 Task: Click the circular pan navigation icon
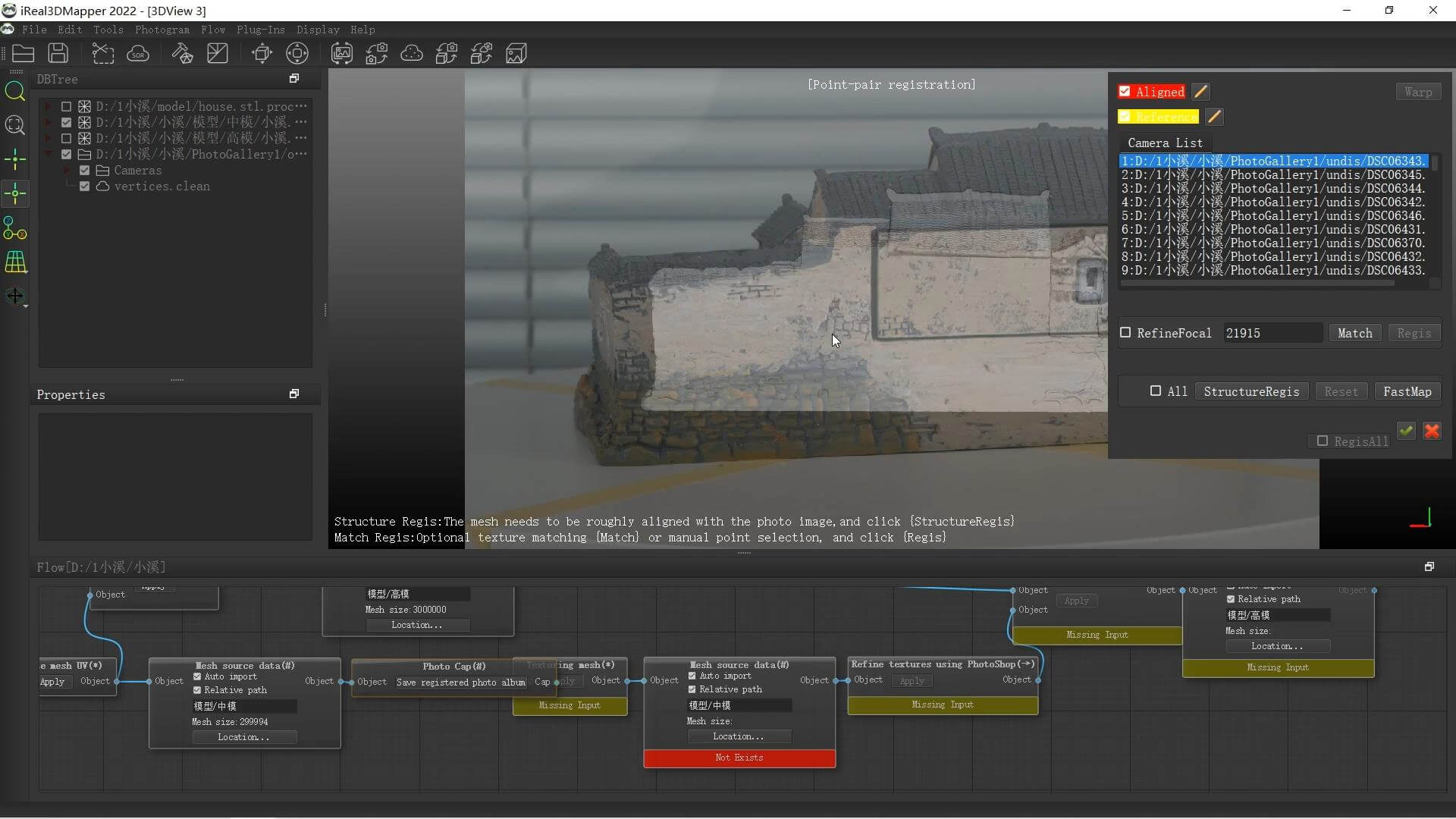pyautogui.click(x=297, y=53)
